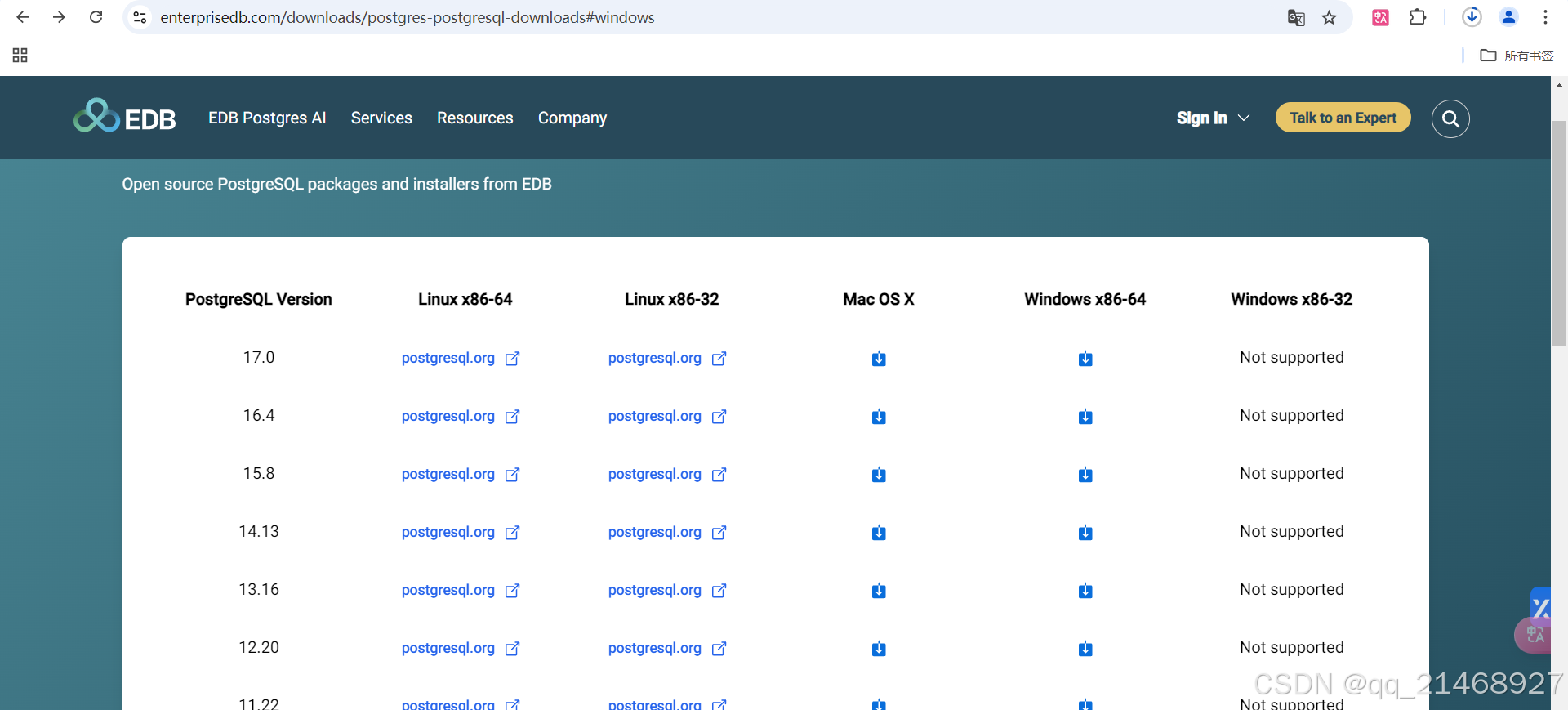Select Not supported text in 13.16 row
1568x710 pixels.
tap(1291, 589)
